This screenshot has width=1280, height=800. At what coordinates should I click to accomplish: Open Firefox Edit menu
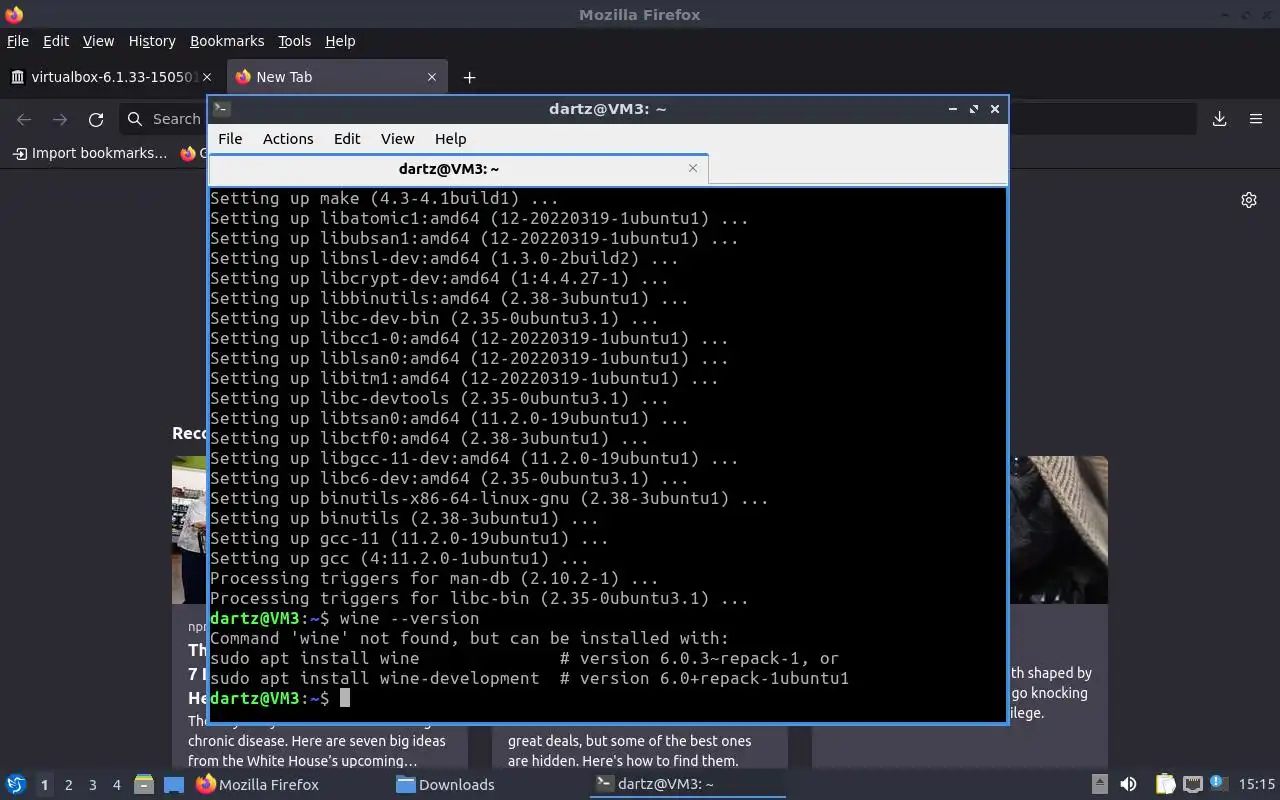coord(56,41)
